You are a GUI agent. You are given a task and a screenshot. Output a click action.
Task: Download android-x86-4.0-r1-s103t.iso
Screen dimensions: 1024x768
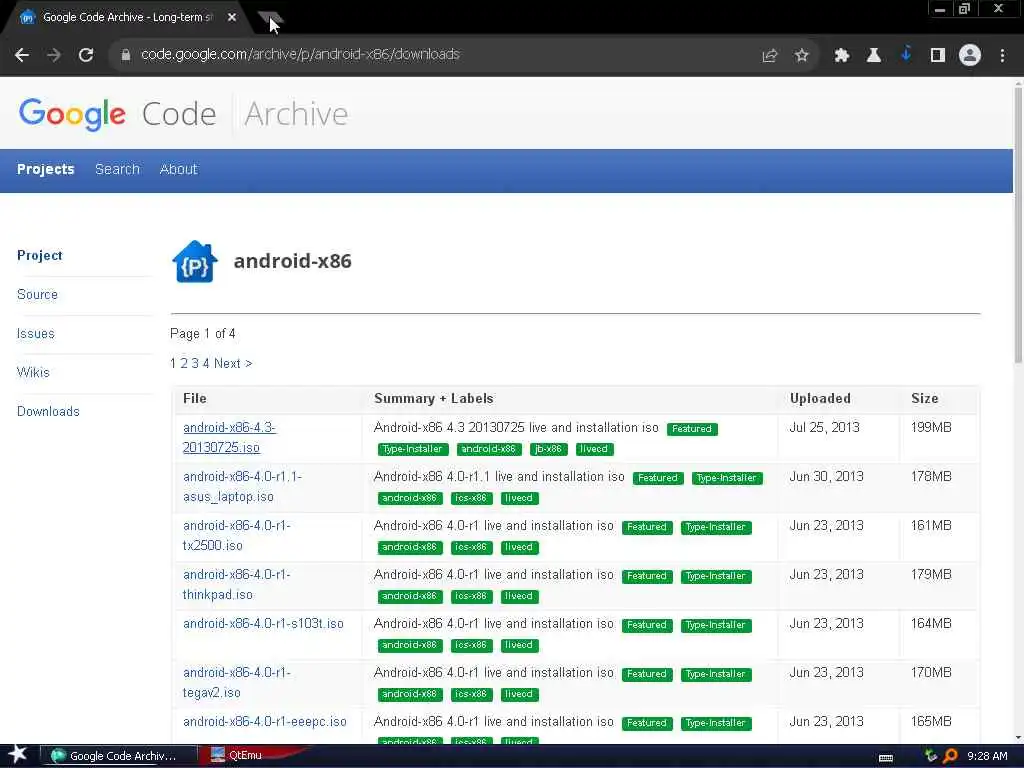[x=263, y=624]
